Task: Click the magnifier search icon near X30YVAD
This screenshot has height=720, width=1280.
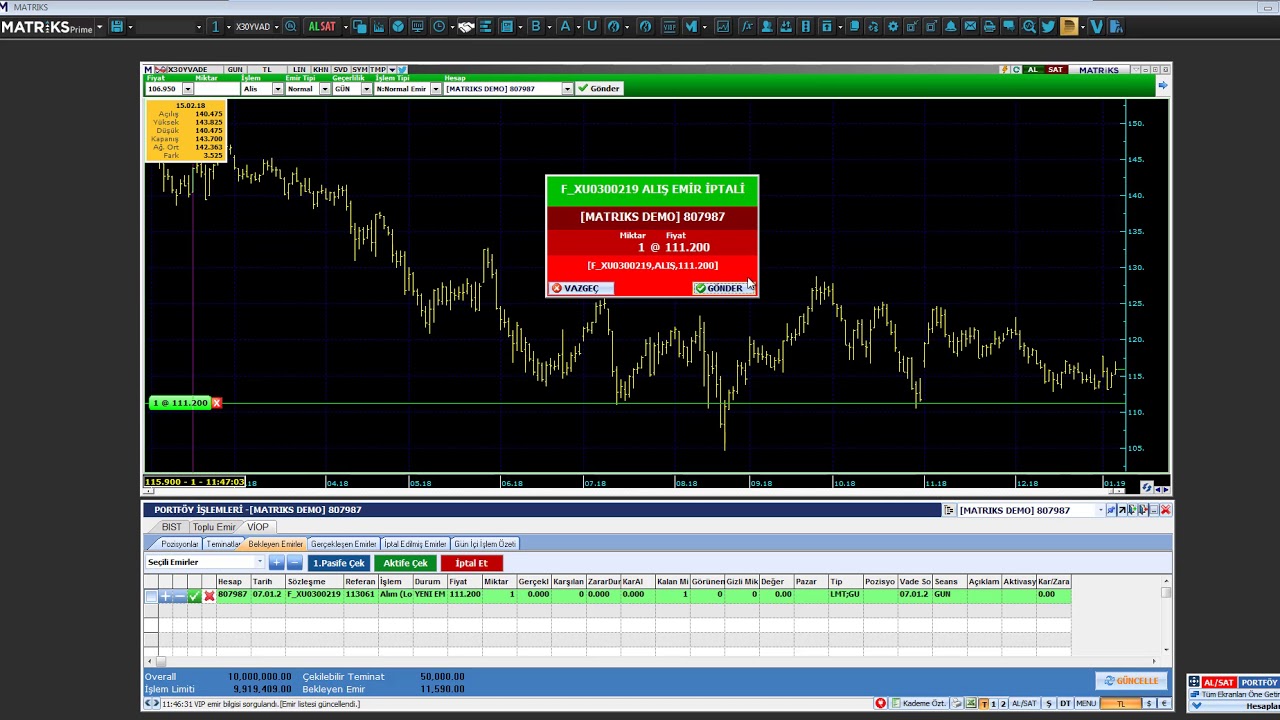Action: 290,27
